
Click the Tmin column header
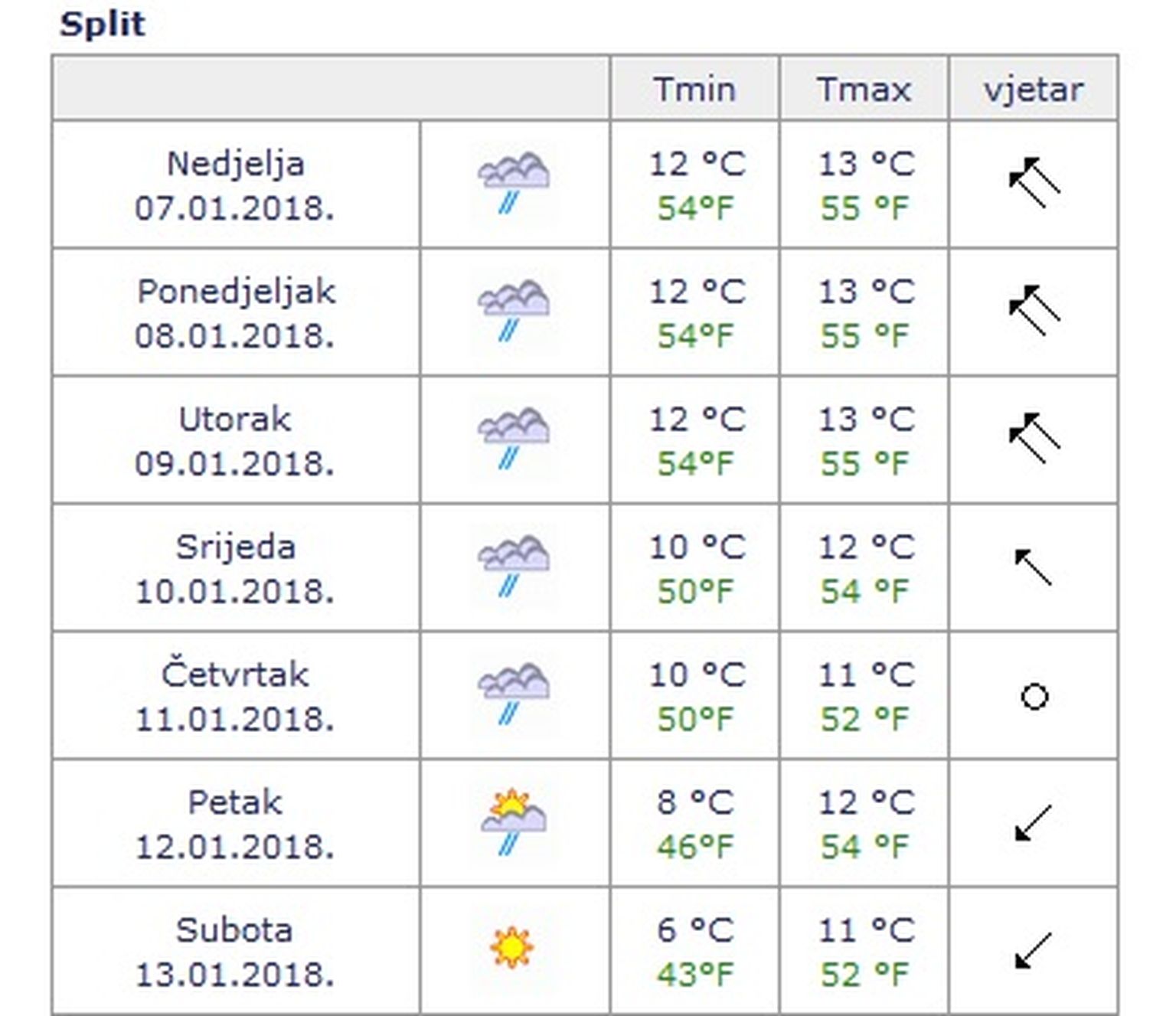coord(694,89)
